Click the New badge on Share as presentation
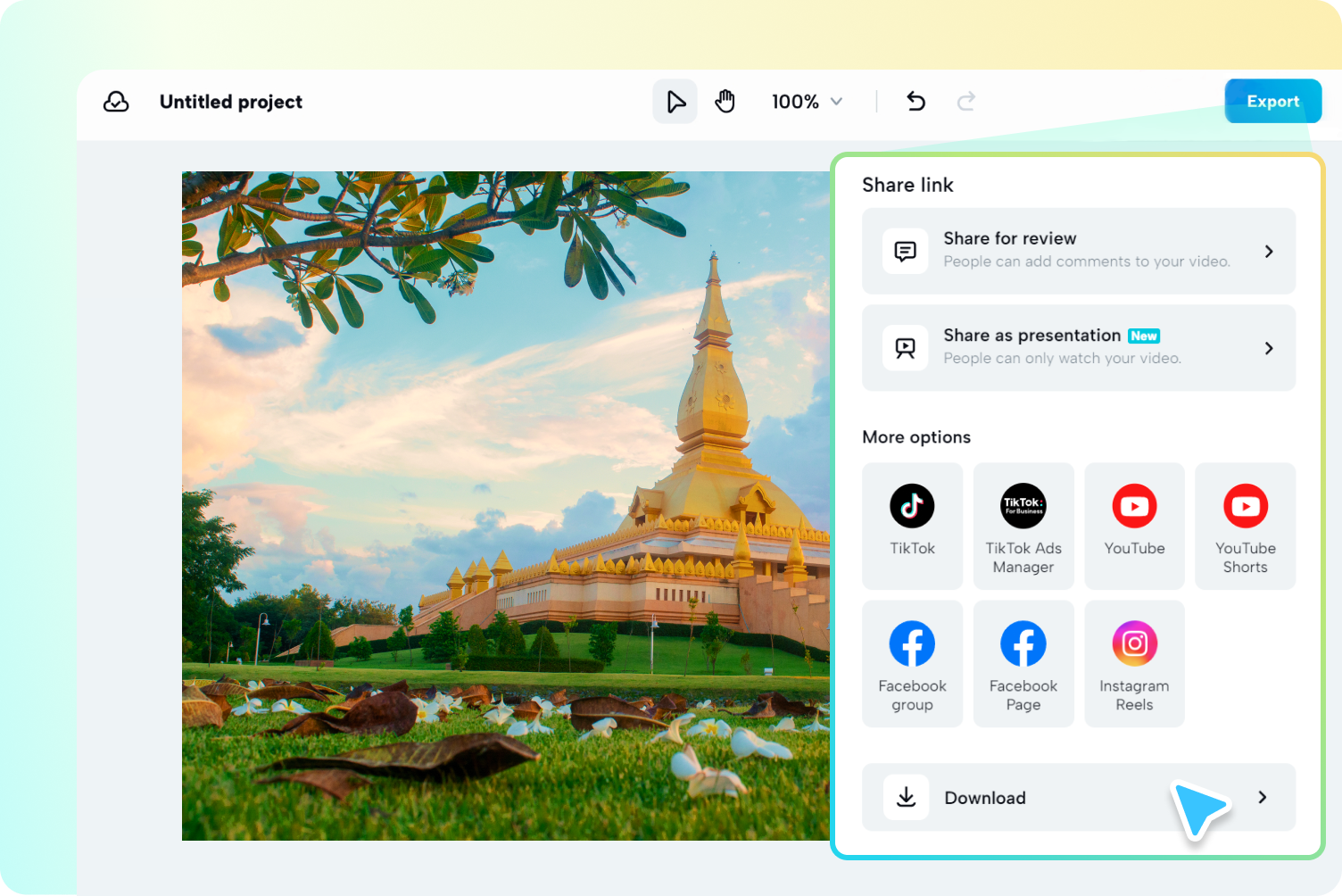Screen dimensions: 1342x896 1143,336
